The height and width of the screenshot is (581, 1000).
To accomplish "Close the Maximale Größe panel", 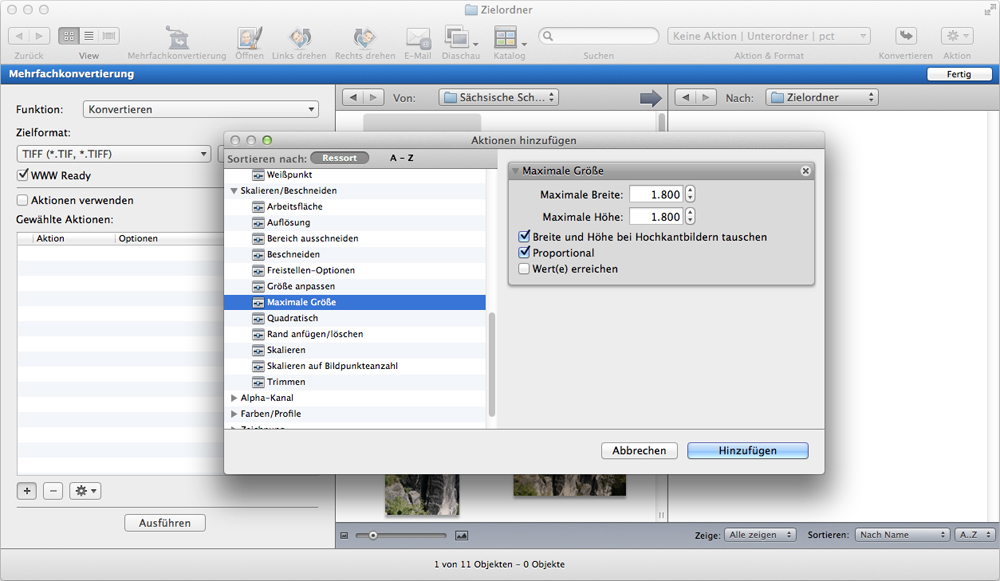I will [805, 171].
